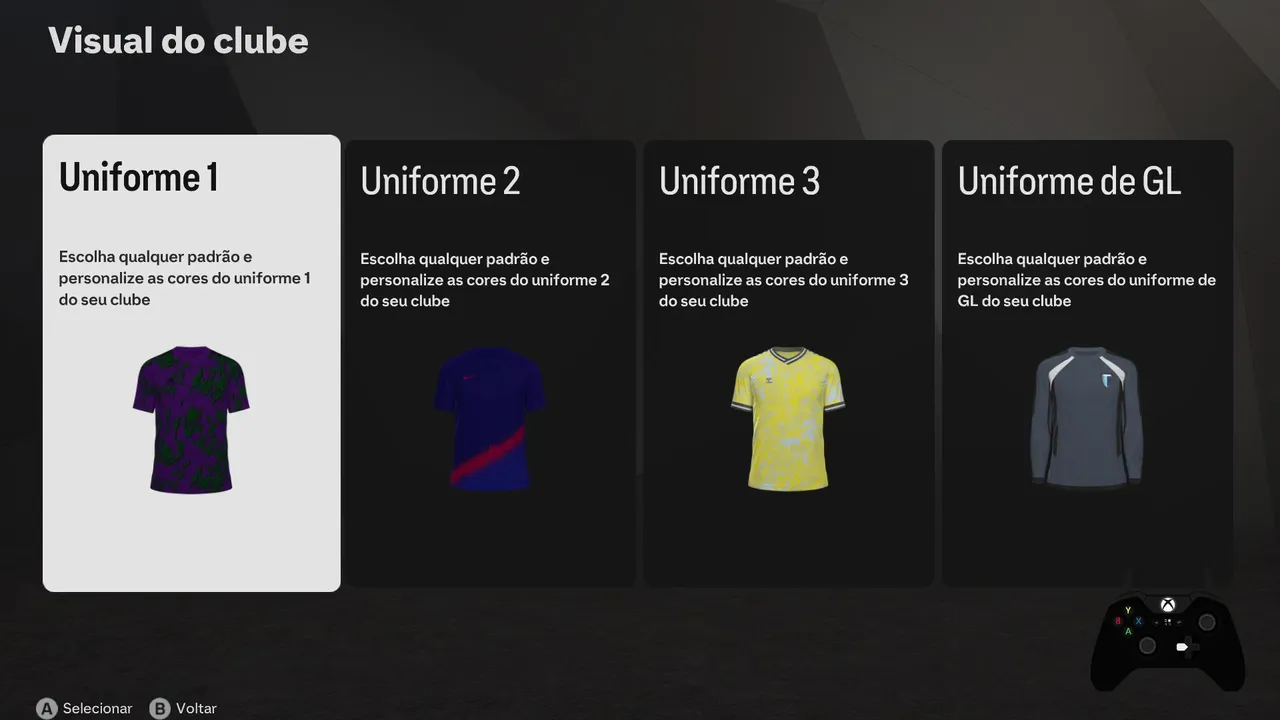Screen dimensions: 1280x720
Task: Click the green A button on the controller
Action: tap(1128, 632)
